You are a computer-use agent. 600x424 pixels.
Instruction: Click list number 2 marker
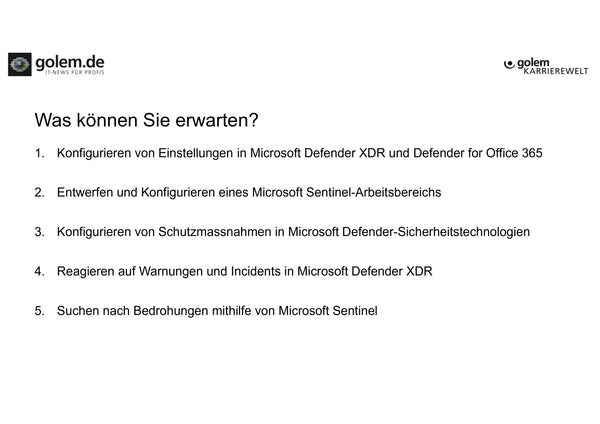pos(39,193)
